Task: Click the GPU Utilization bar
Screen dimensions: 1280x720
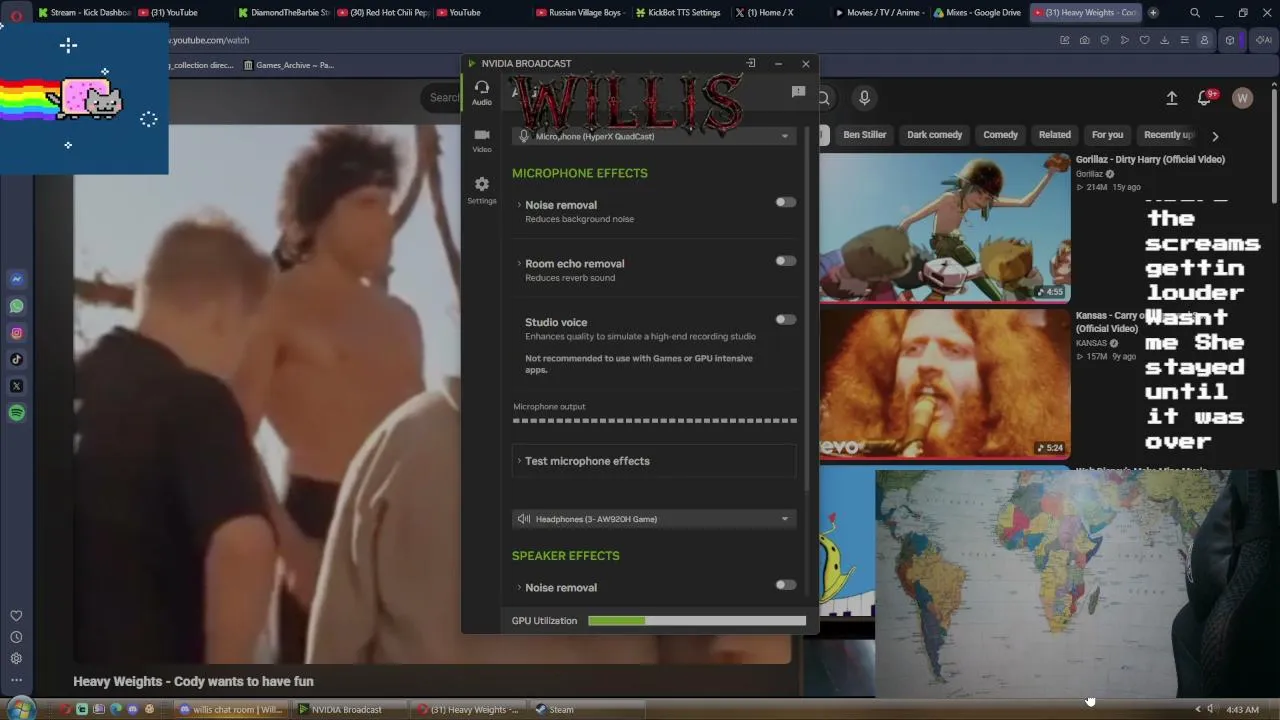Action: 697,621
